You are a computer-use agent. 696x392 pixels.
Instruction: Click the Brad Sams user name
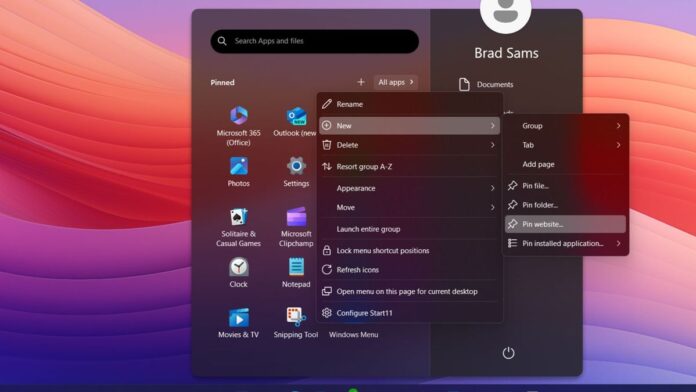coord(506,53)
